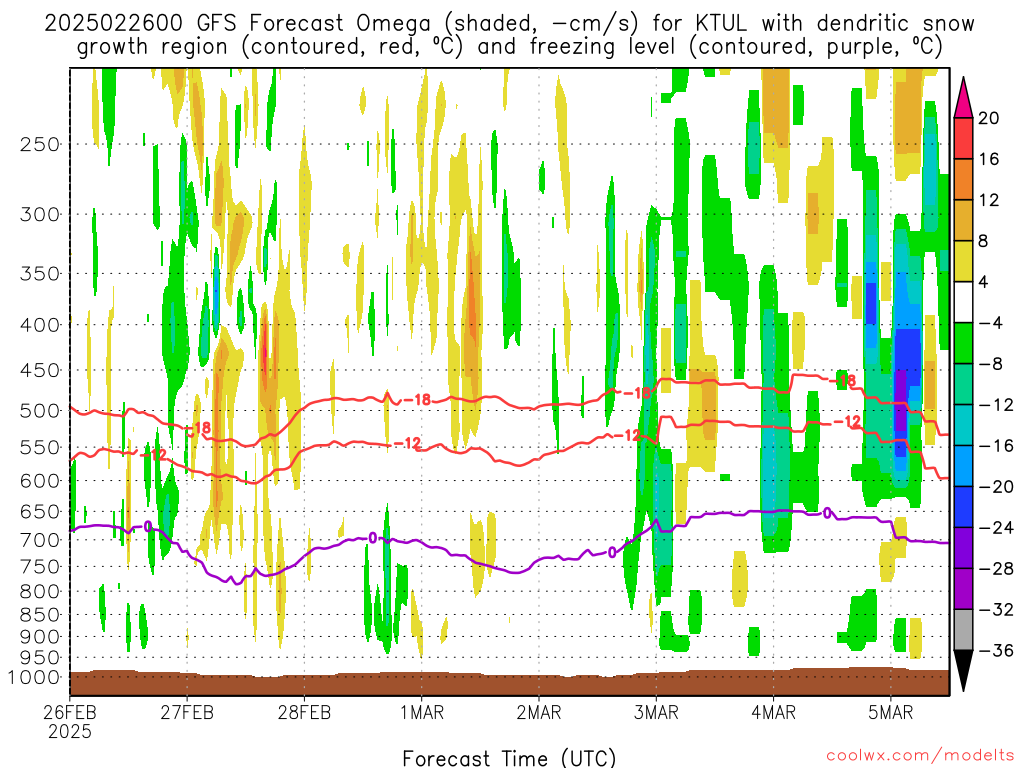1024x768 pixels.
Task: Select the purple -24 to -28 colorbar swatch
Action: (963, 548)
